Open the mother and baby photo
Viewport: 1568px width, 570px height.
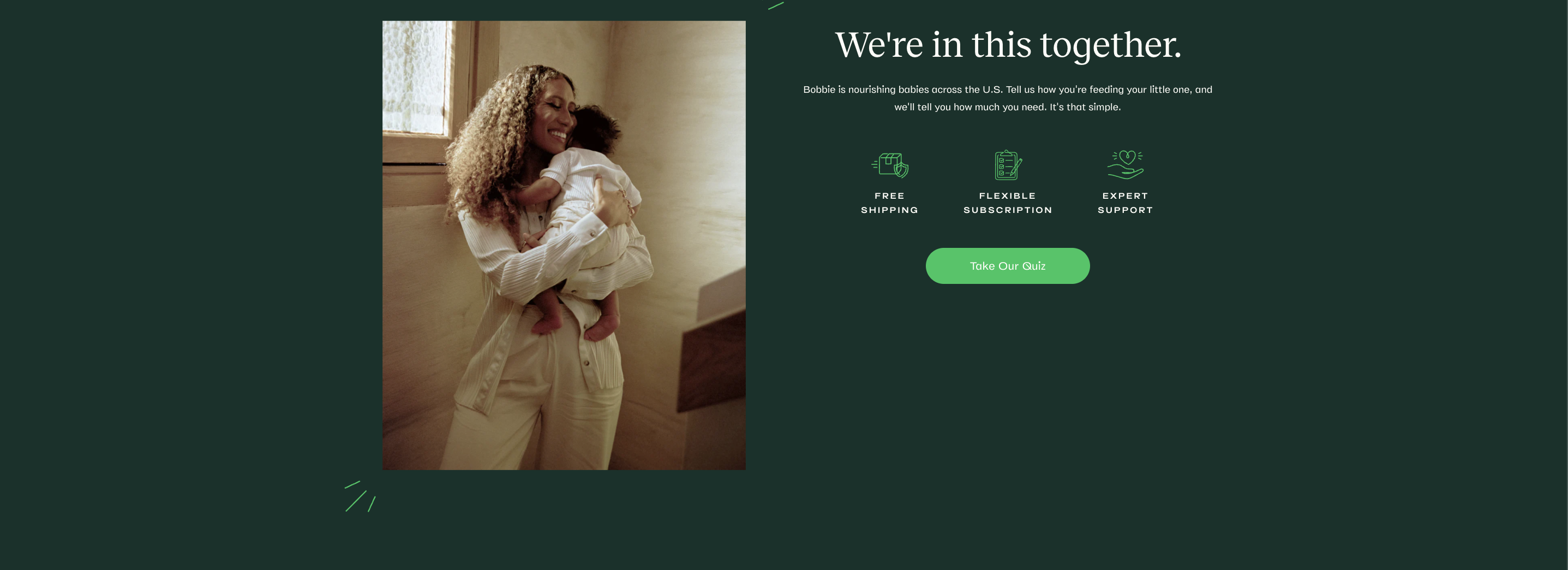pyautogui.click(x=564, y=245)
